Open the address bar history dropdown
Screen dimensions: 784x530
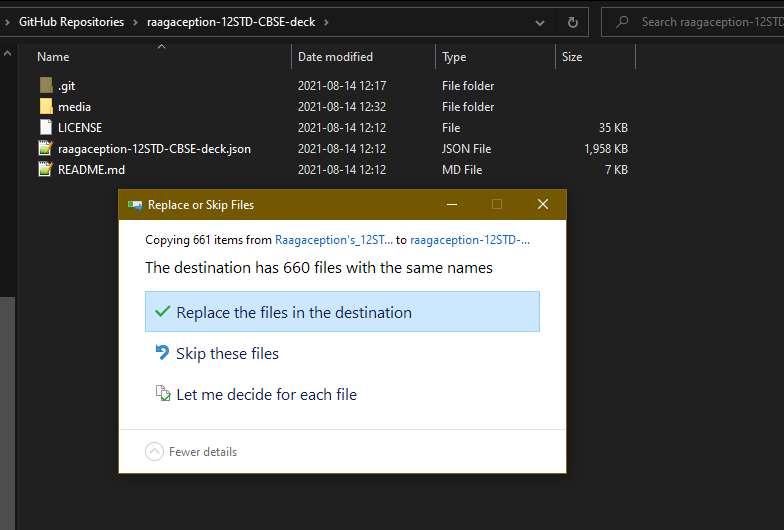click(541, 21)
